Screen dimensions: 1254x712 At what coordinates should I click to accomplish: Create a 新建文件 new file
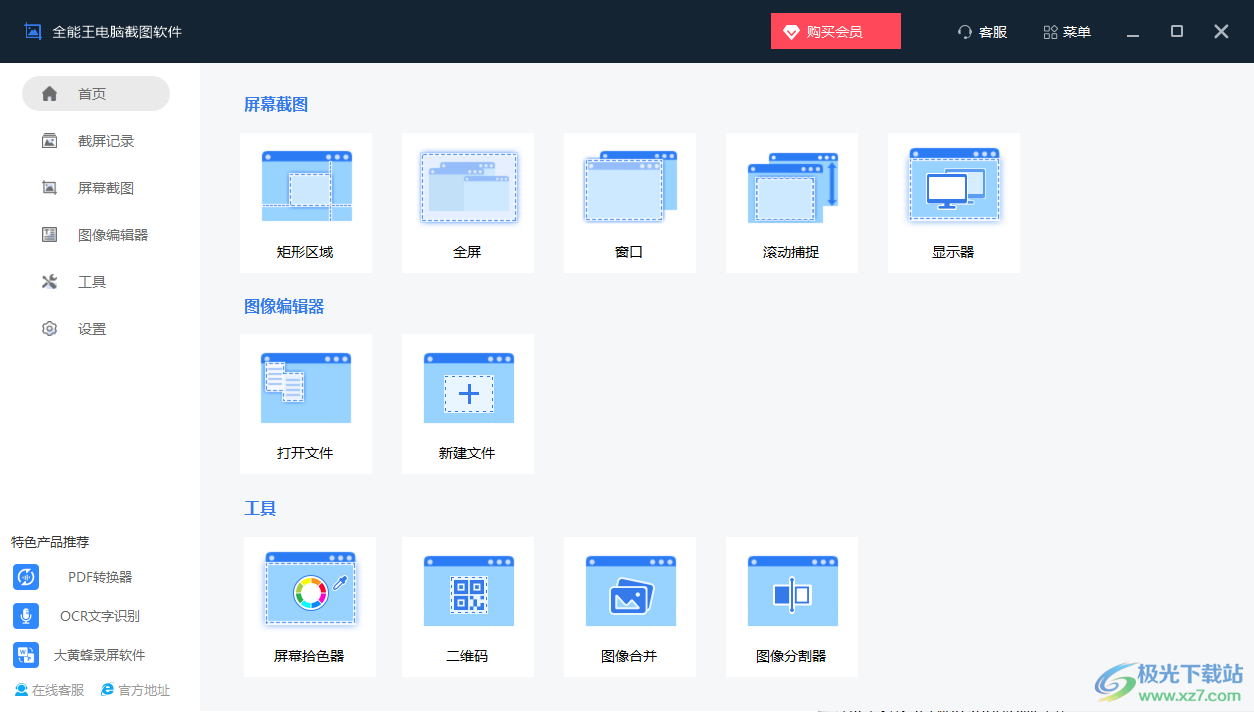click(x=468, y=404)
